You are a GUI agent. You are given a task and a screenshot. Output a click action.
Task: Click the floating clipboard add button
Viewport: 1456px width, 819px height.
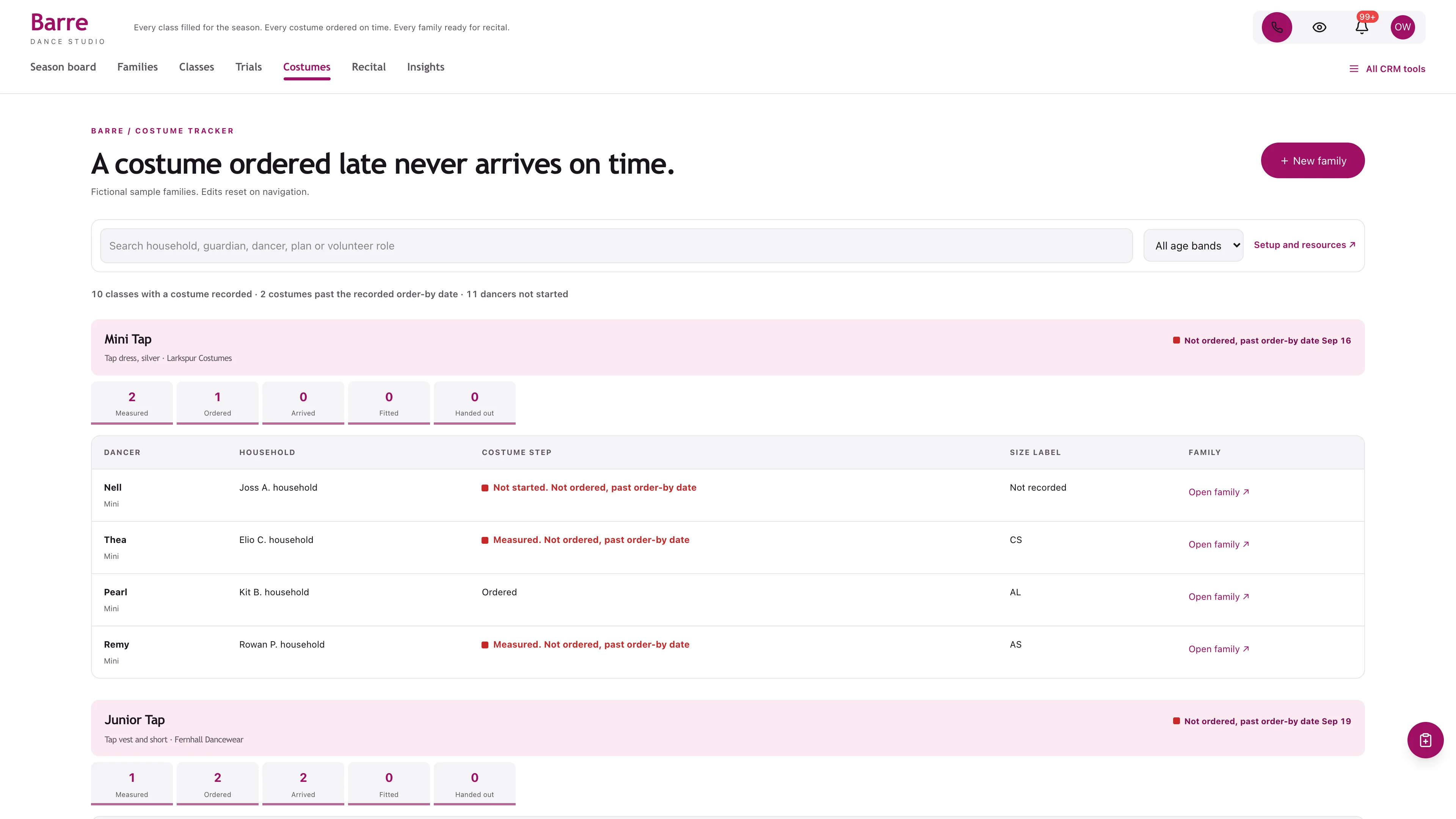pos(1425,740)
